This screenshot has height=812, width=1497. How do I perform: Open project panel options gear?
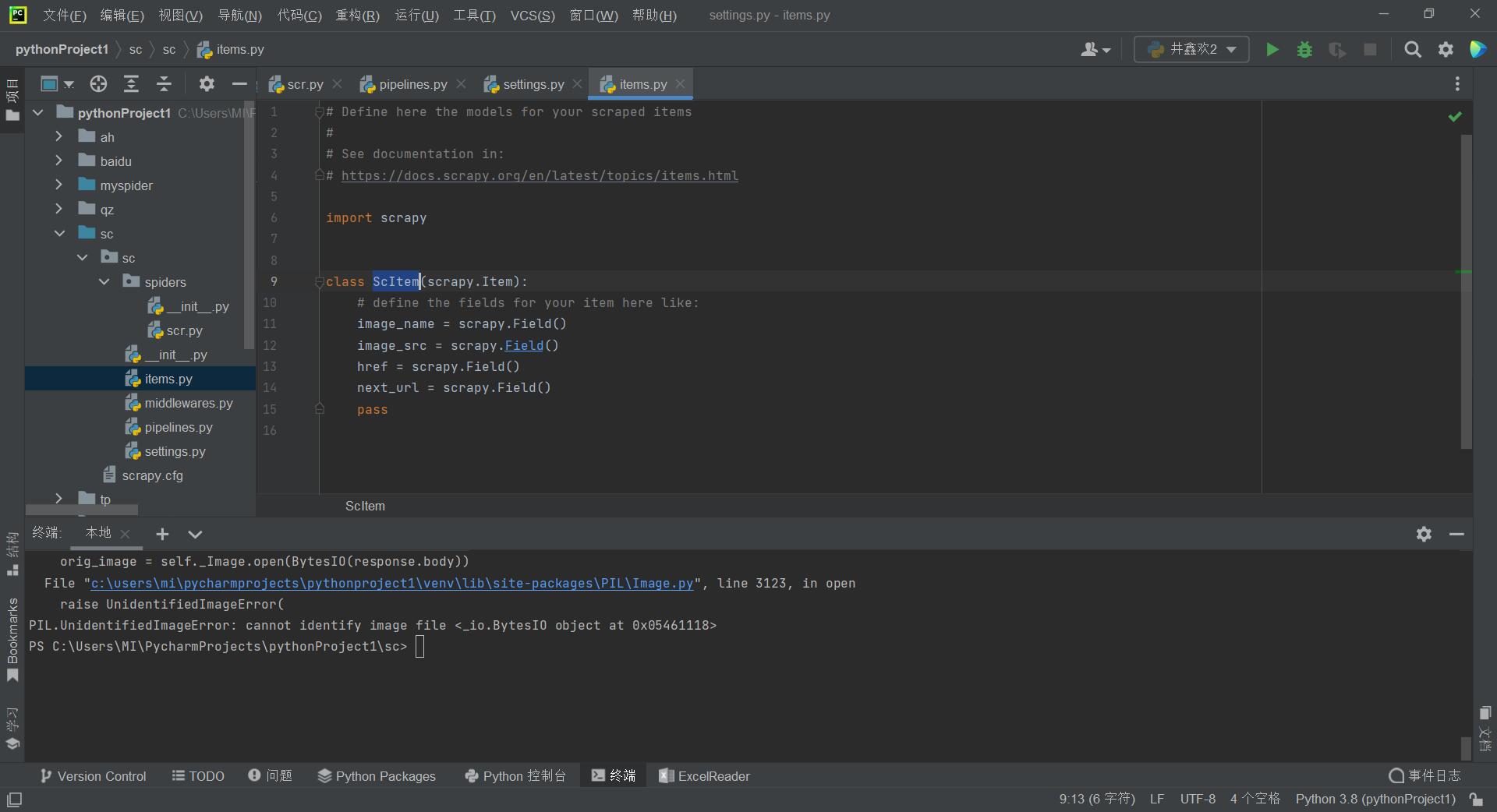click(207, 84)
